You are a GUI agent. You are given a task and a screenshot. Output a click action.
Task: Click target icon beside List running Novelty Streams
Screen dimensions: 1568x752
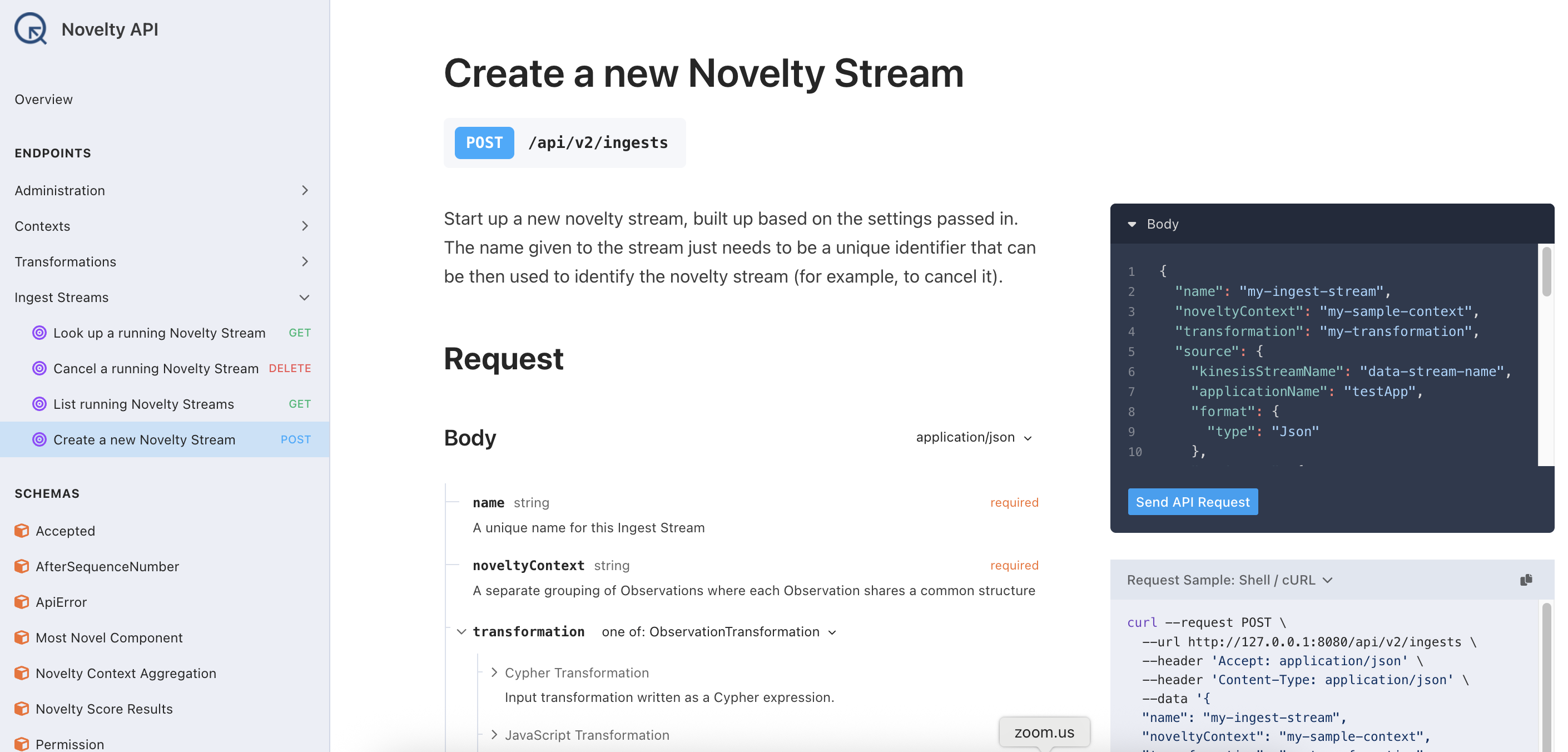tap(39, 404)
